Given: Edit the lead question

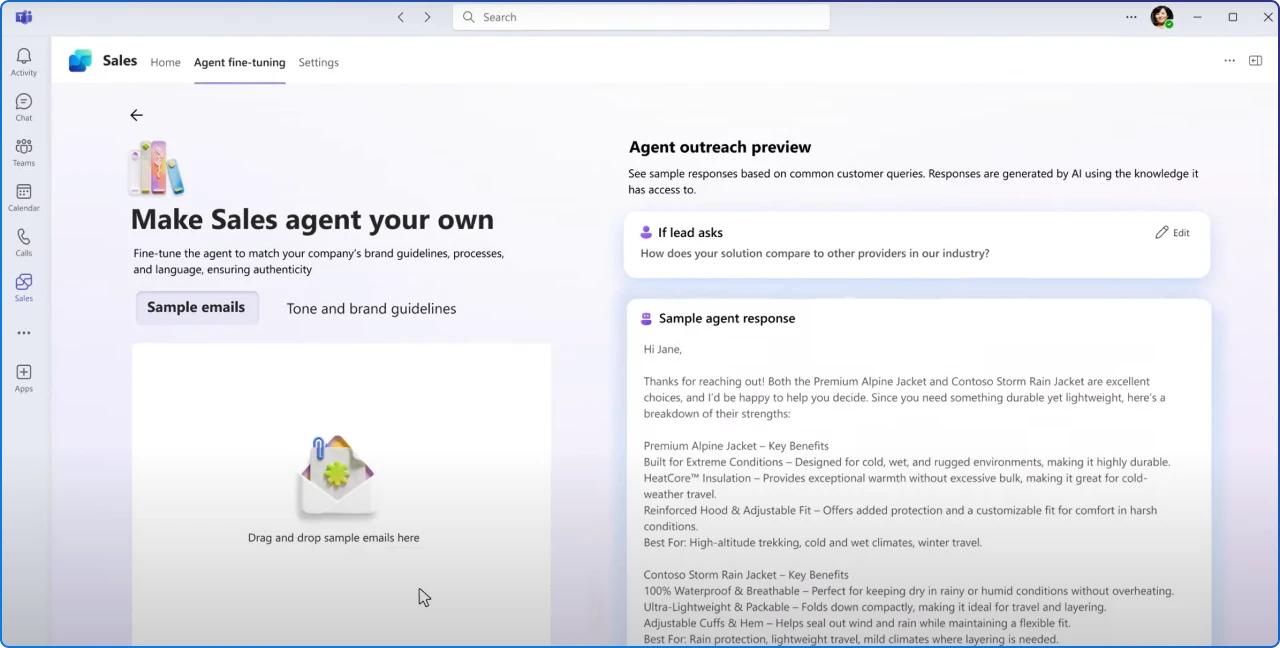Looking at the screenshot, I should pyautogui.click(x=1172, y=232).
